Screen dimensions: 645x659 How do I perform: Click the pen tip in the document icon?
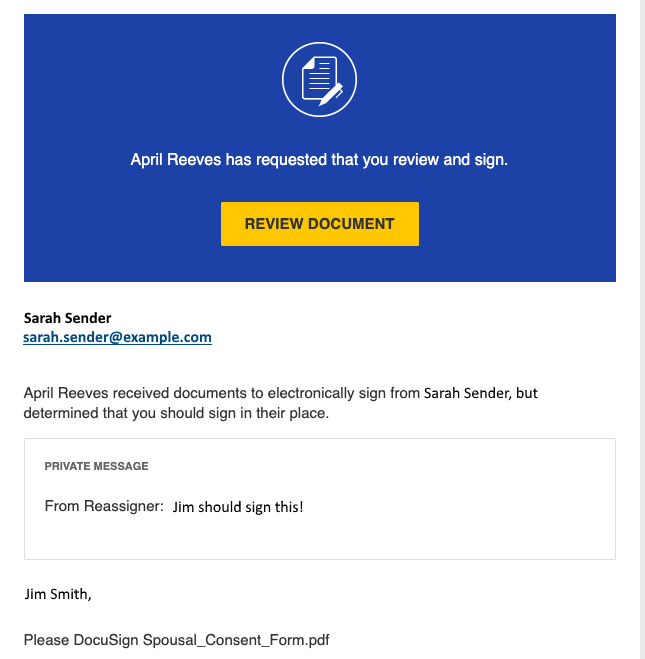click(x=322, y=103)
